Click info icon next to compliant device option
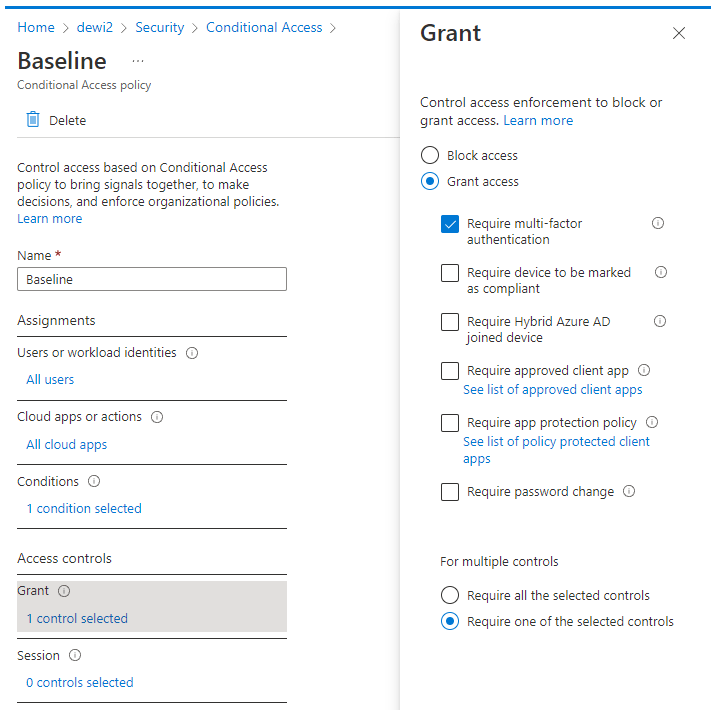This screenshot has width=714, height=710. point(661,272)
